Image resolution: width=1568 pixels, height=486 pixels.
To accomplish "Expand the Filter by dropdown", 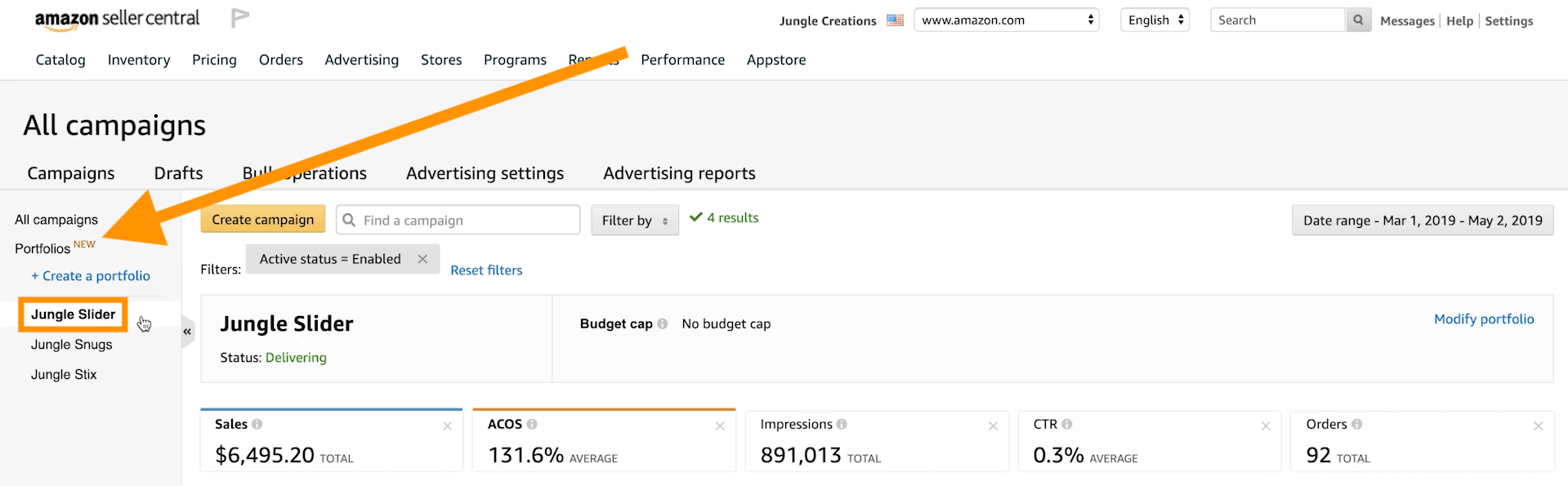I will (635, 221).
